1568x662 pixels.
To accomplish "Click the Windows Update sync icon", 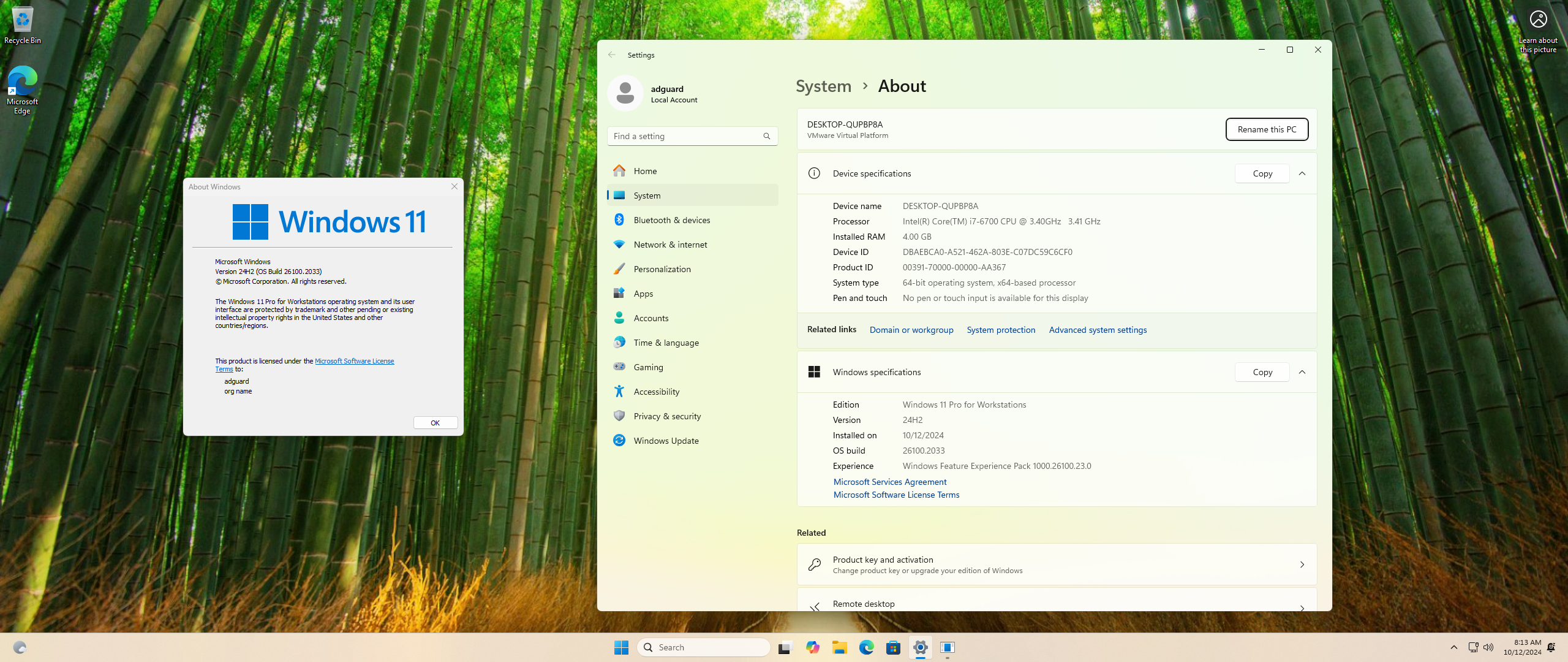I will [x=619, y=440].
